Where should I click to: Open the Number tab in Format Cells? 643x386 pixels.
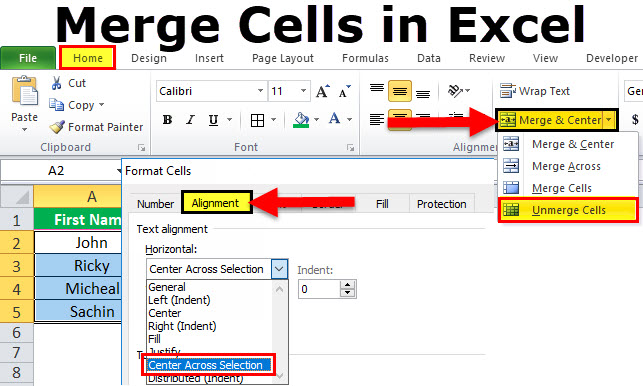[155, 204]
